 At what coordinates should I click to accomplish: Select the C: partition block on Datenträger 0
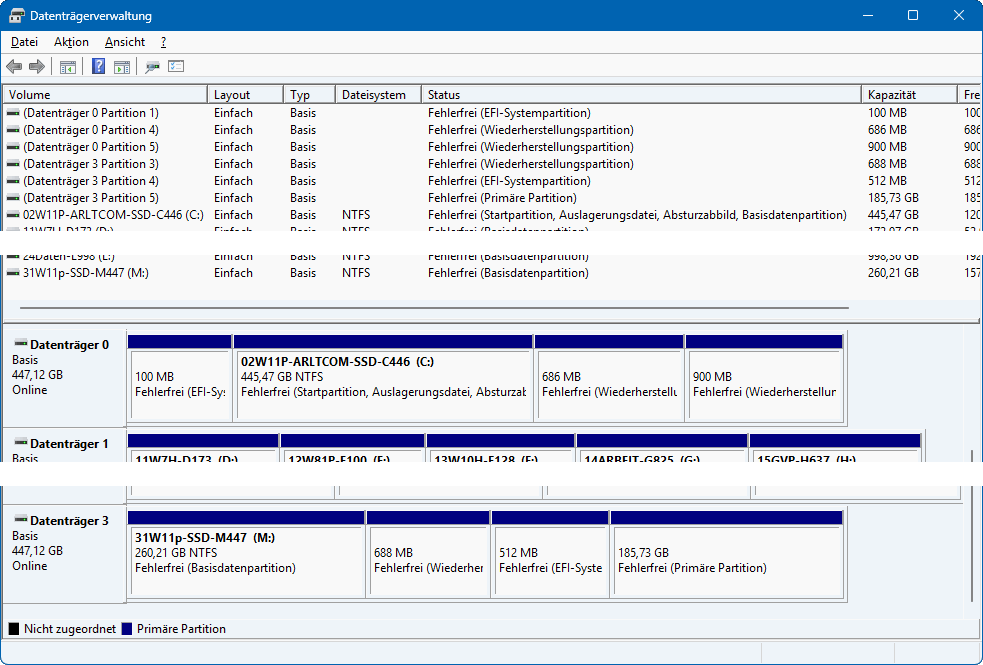(383, 384)
